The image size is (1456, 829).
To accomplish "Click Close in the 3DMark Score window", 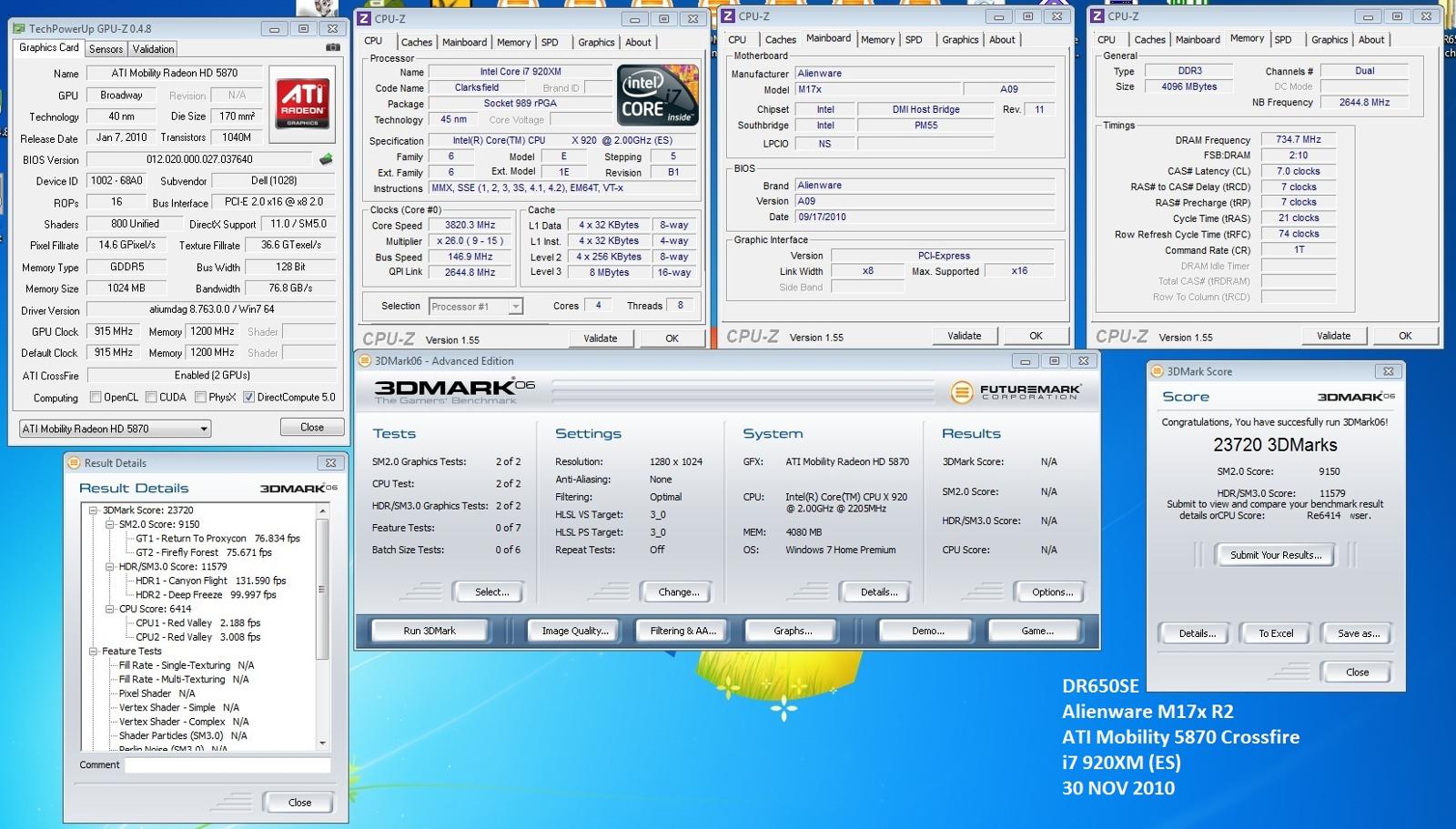I will pyautogui.click(x=1357, y=672).
